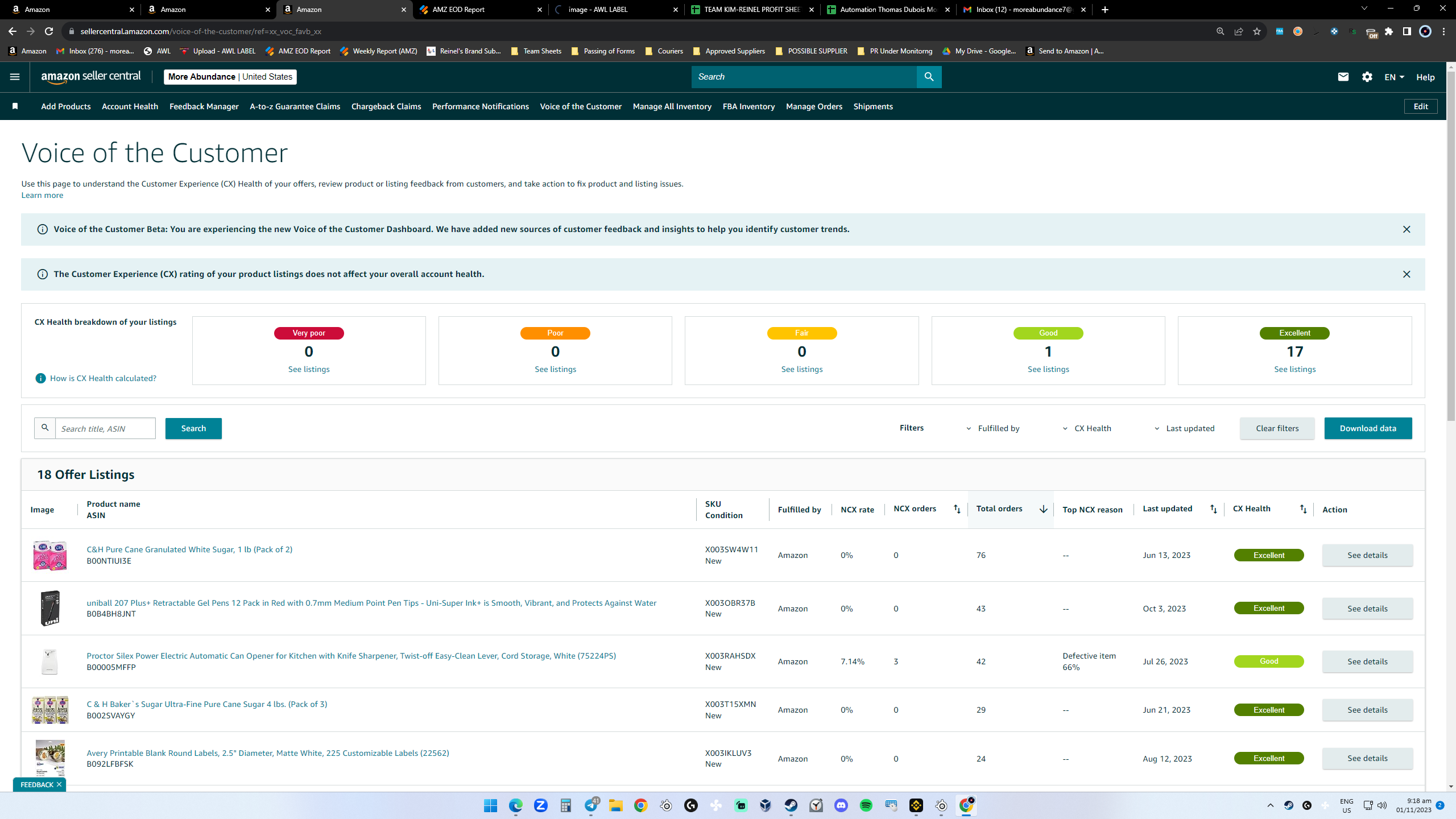
Task: Open Chrome extensions puzzle icon
Action: click(1389, 31)
